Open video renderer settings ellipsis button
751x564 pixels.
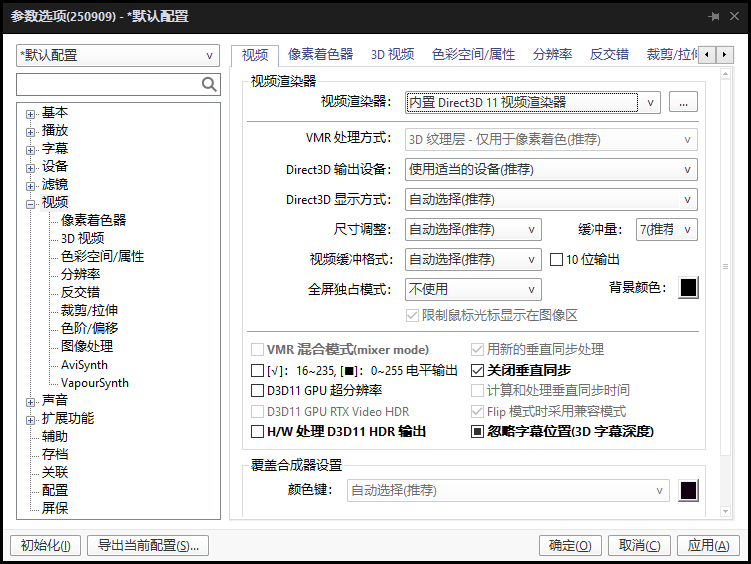[683, 102]
